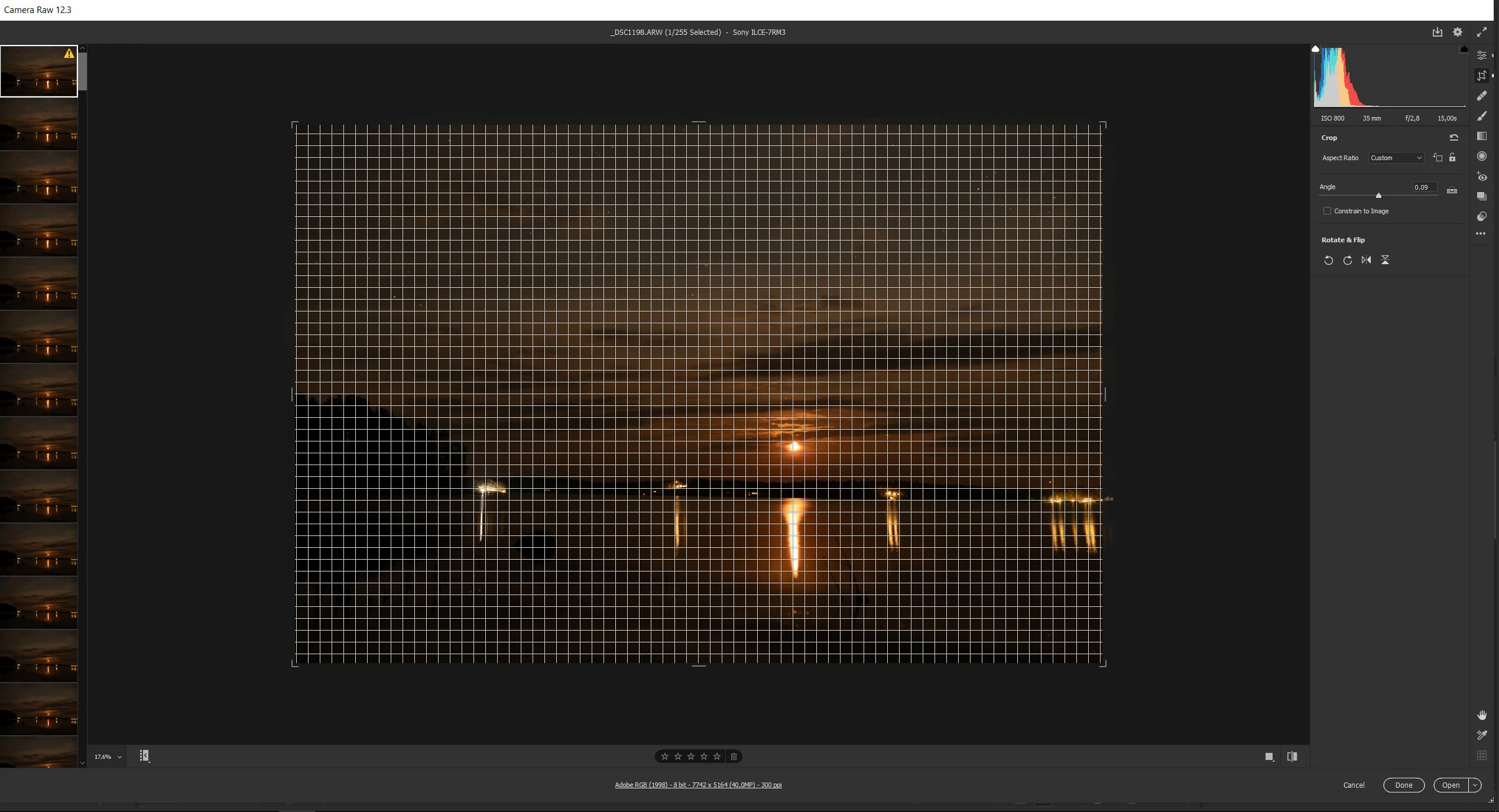Select the Red Eye removal tool
The width and height of the screenshot is (1499, 812).
click(x=1481, y=176)
